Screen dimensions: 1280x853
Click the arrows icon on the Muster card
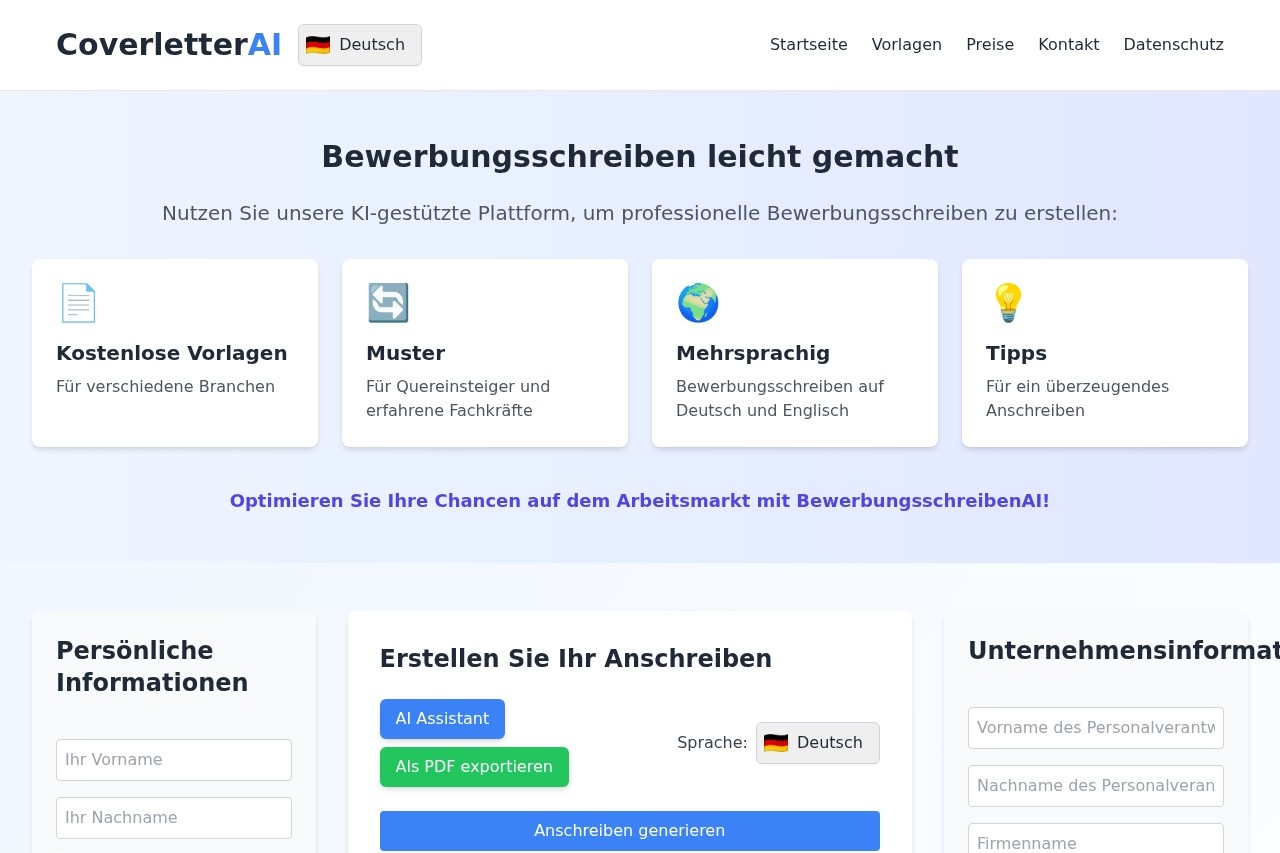[388, 302]
